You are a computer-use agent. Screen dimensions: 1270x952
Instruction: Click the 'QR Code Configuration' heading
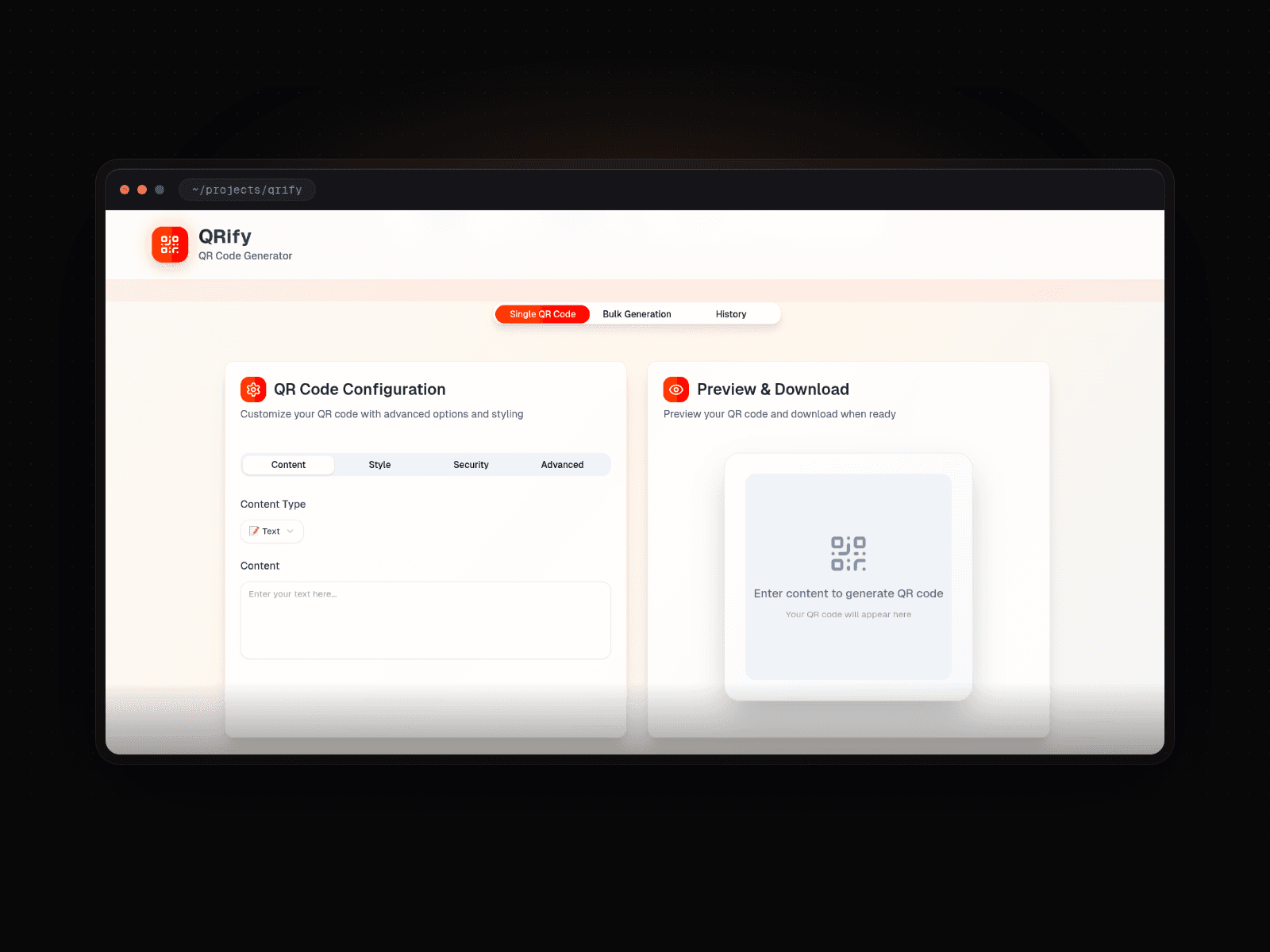click(x=360, y=390)
